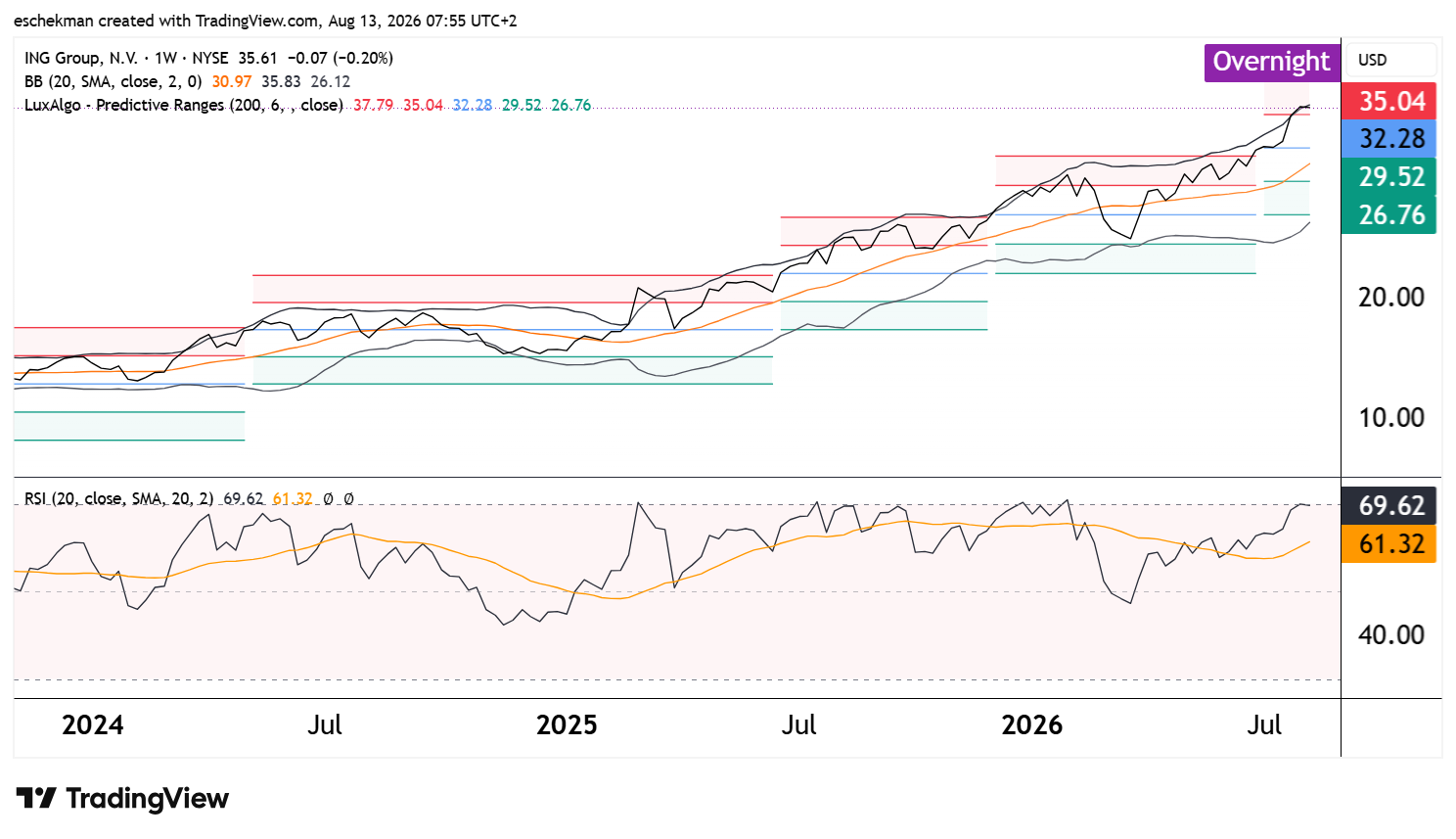Click the NYSE exchange label

[x=210, y=59]
